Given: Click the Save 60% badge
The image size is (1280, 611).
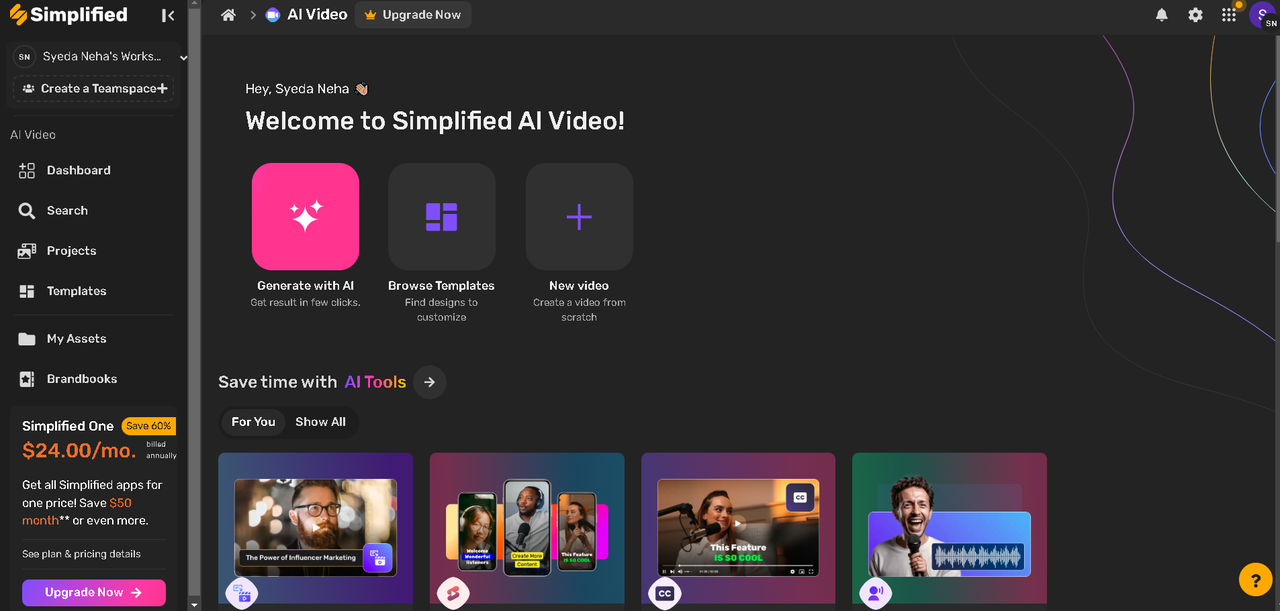Looking at the screenshot, I should [149, 426].
